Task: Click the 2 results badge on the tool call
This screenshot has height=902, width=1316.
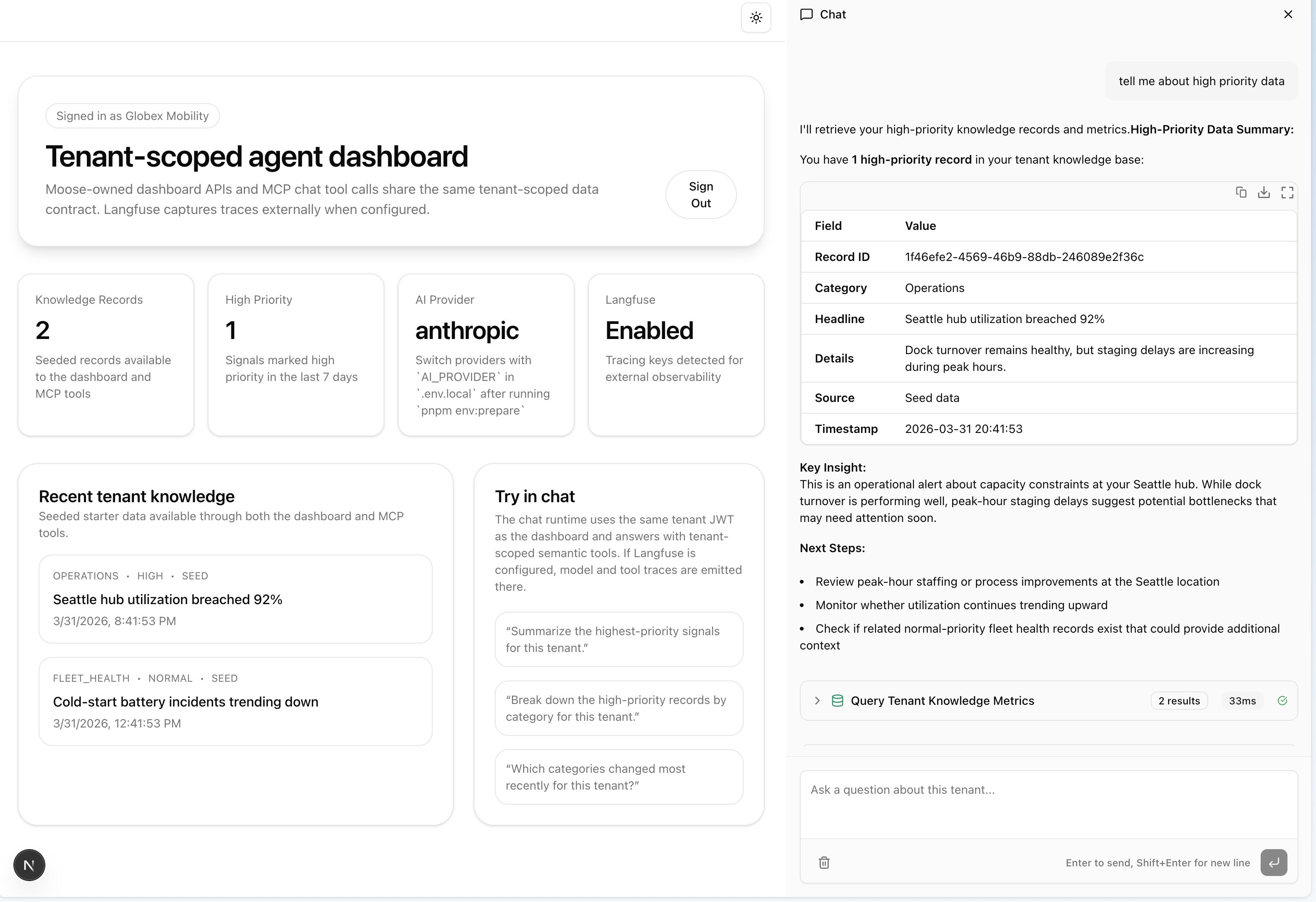Action: click(1179, 701)
